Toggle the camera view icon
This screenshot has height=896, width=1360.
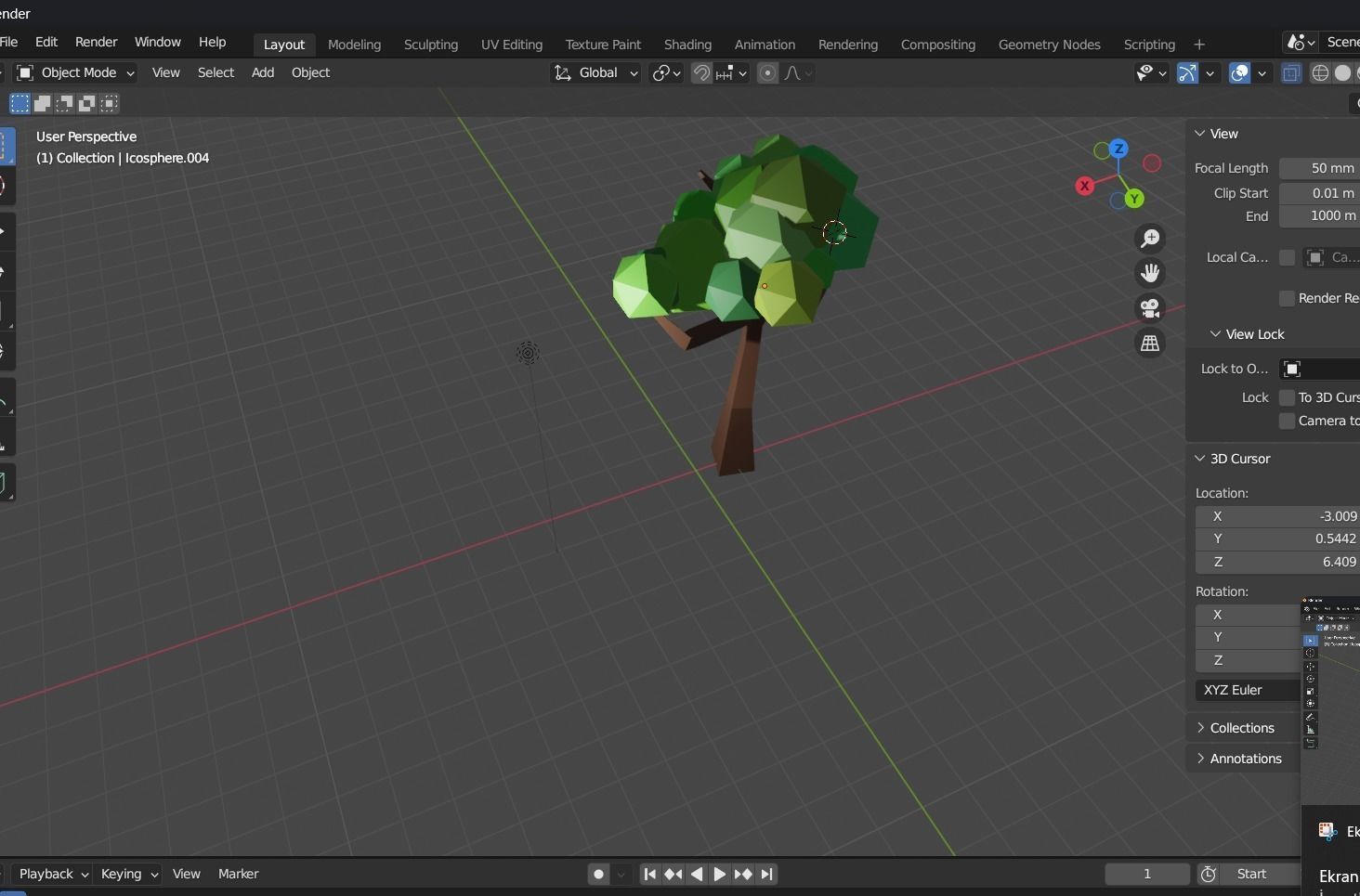click(1151, 307)
